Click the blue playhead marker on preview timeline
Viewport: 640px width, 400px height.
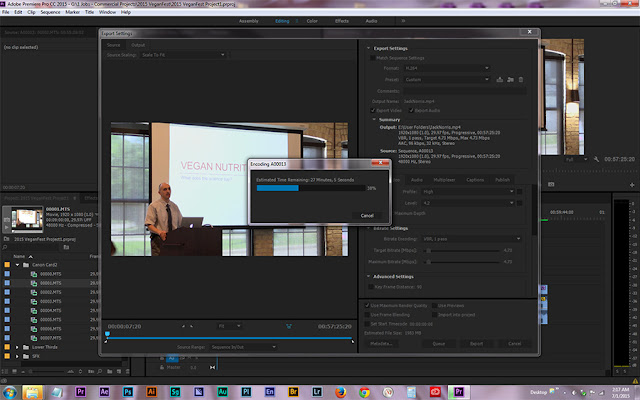coord(107,334)
